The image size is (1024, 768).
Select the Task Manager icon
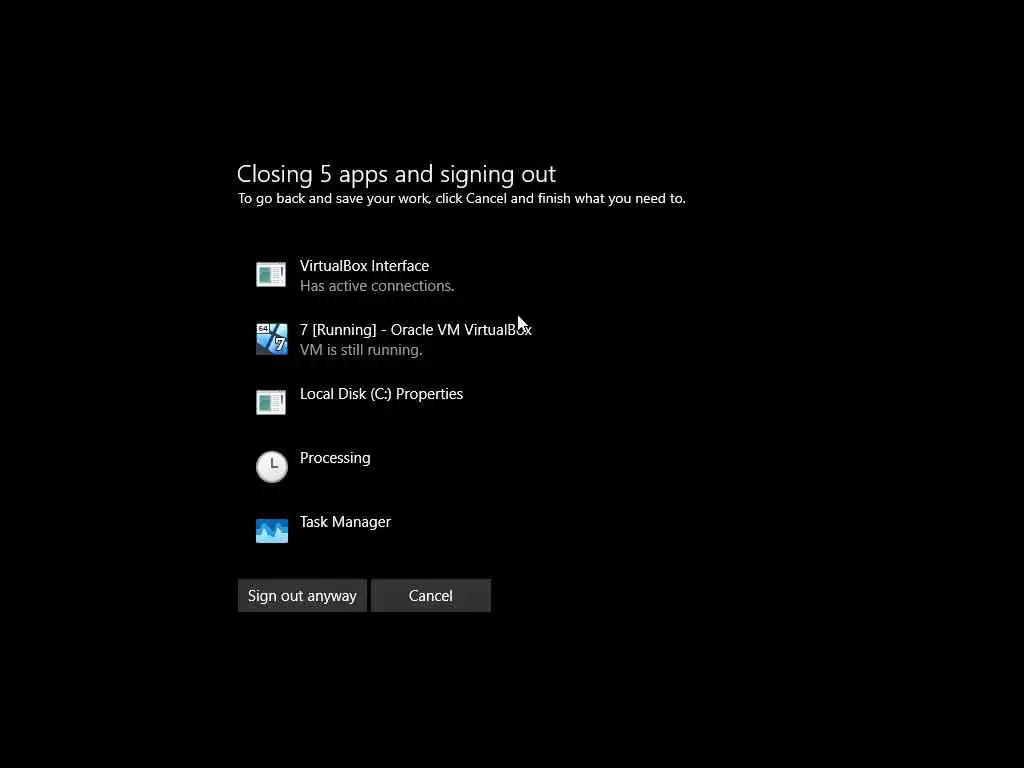272,530
